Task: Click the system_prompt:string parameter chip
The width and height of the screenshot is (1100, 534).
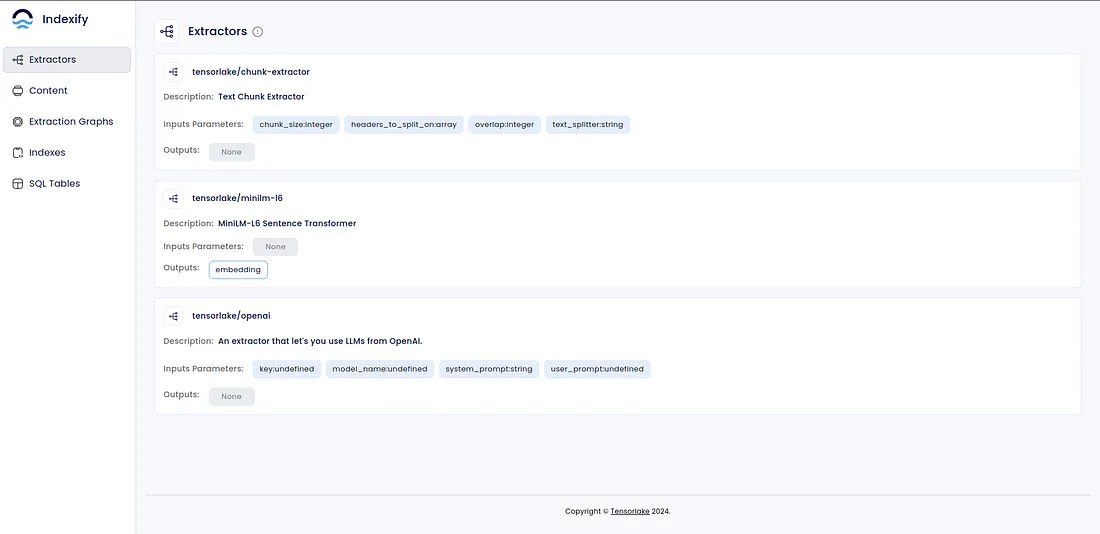Action: point(489,369)
